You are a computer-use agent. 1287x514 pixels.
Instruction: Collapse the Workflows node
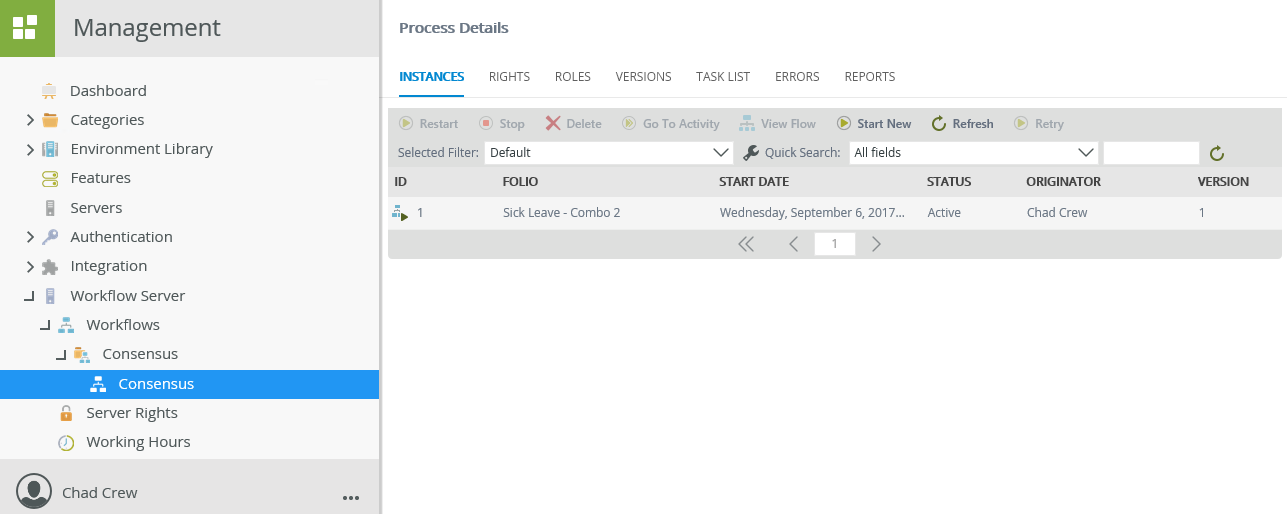(x=45, y=326)
